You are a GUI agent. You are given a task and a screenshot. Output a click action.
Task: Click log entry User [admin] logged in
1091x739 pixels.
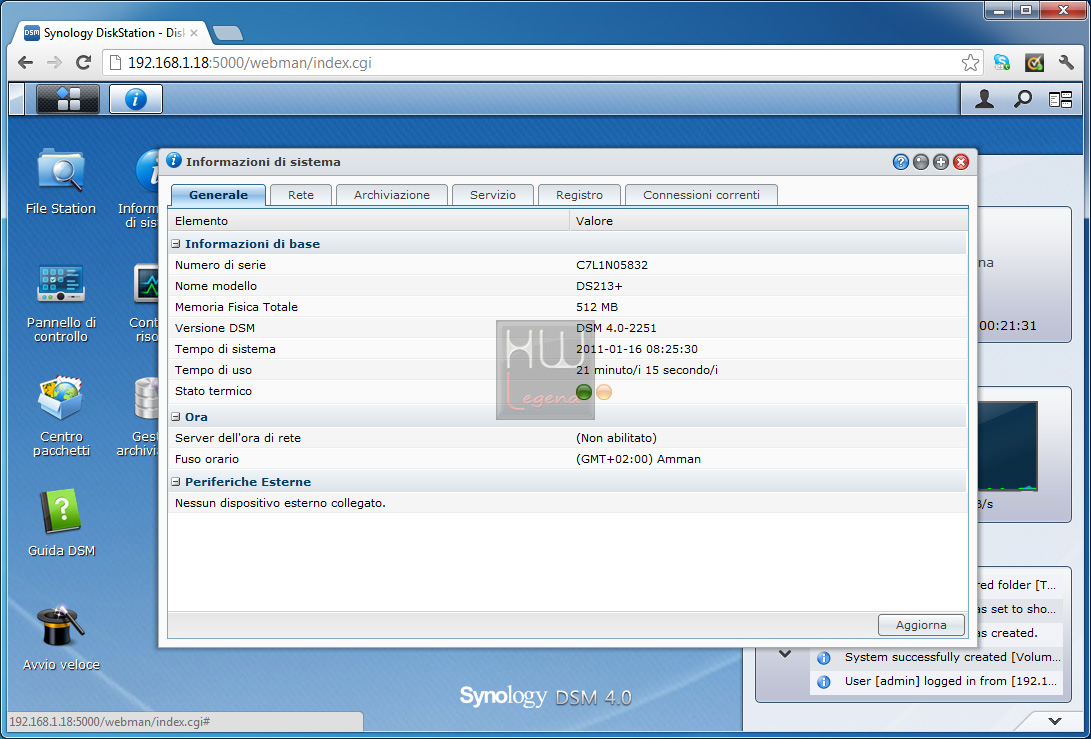(937, 681)
